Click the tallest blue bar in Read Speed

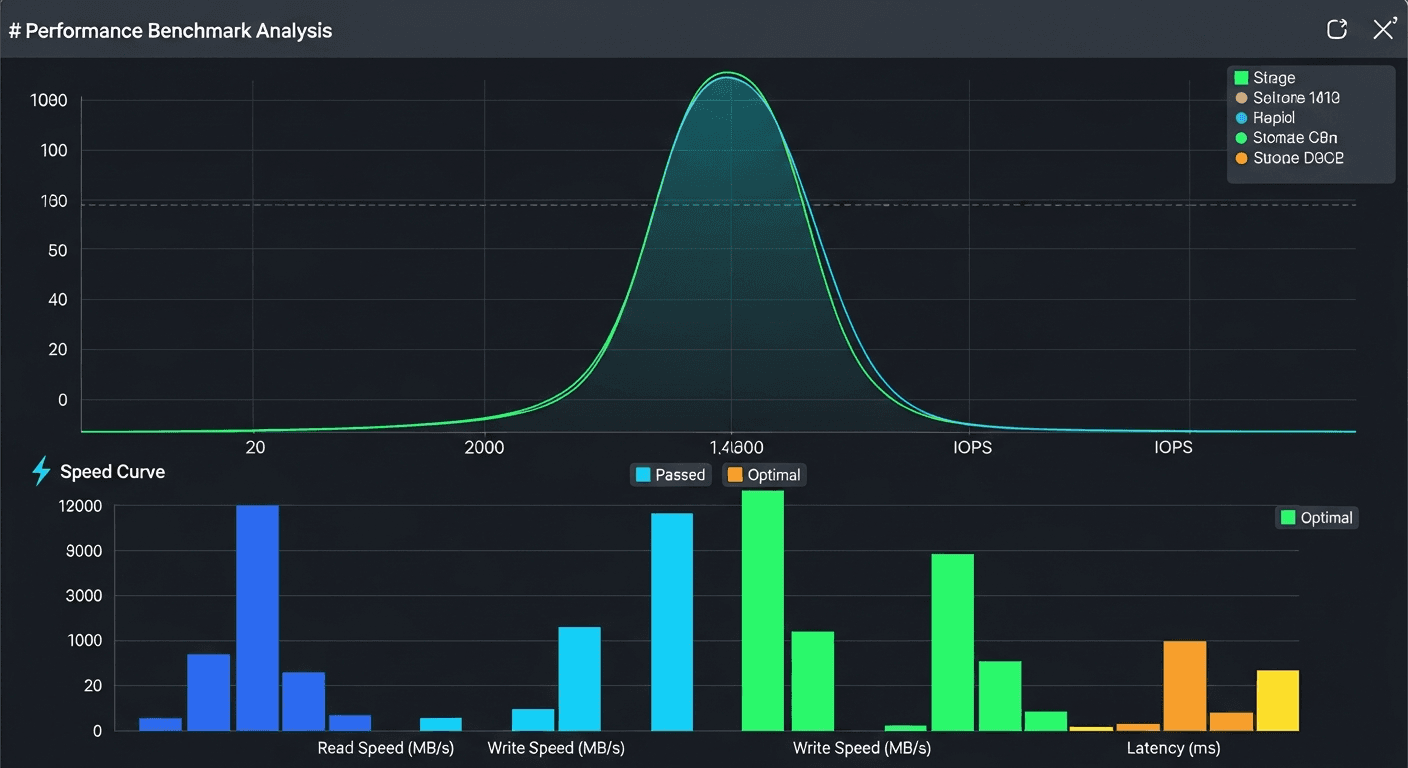[257, 615]
